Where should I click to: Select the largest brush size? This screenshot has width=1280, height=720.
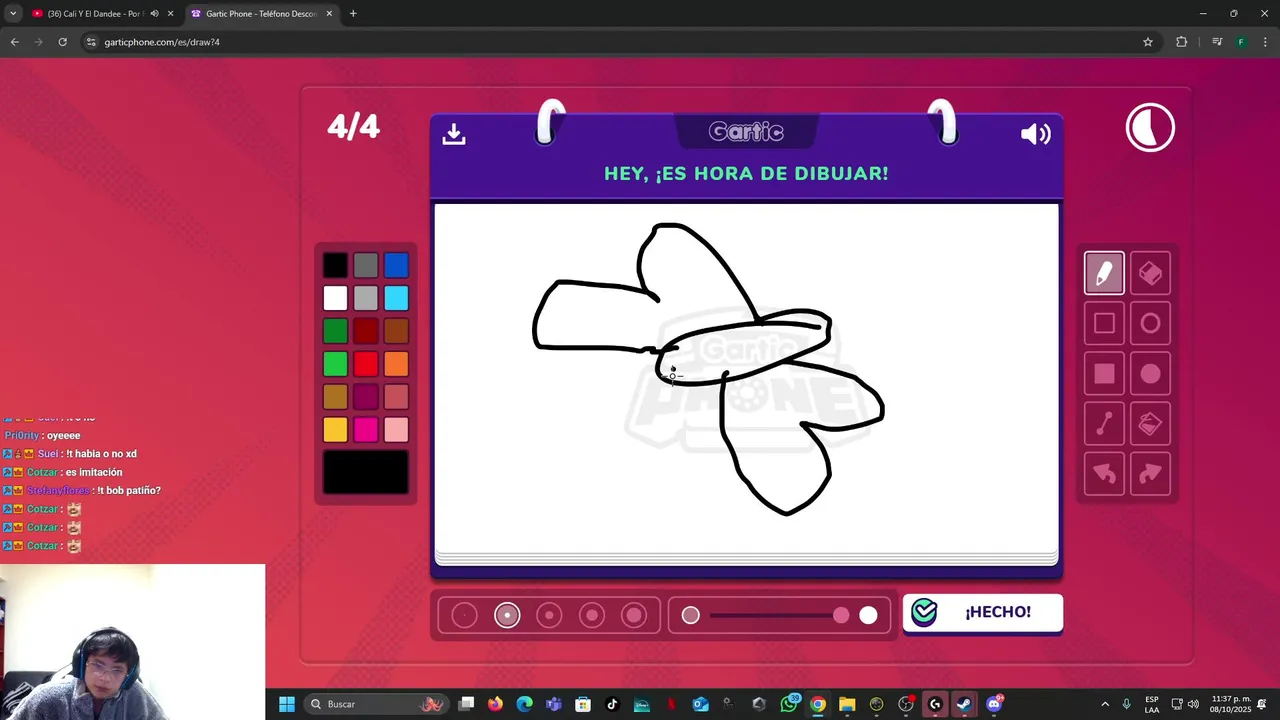(634, 616)
